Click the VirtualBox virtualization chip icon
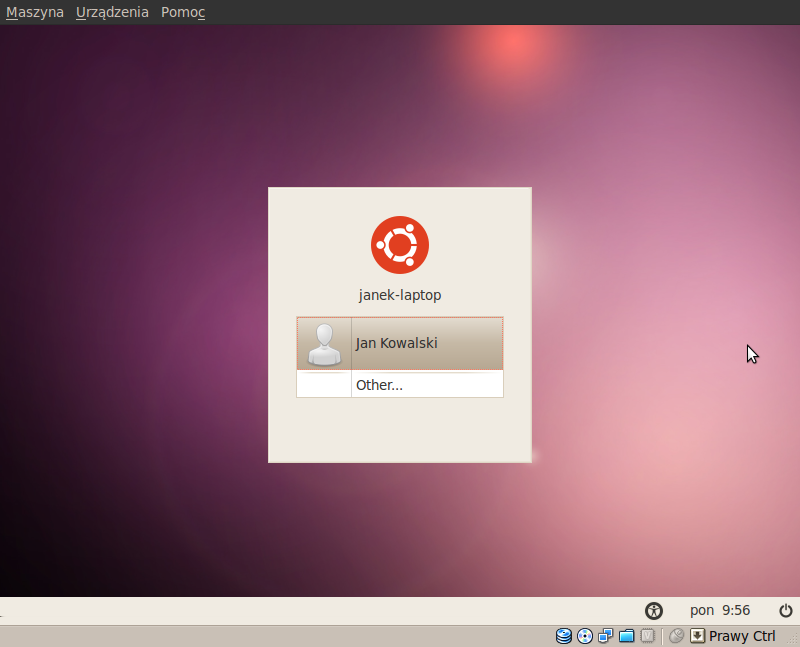The image size is (800, 647). point(647,636)
